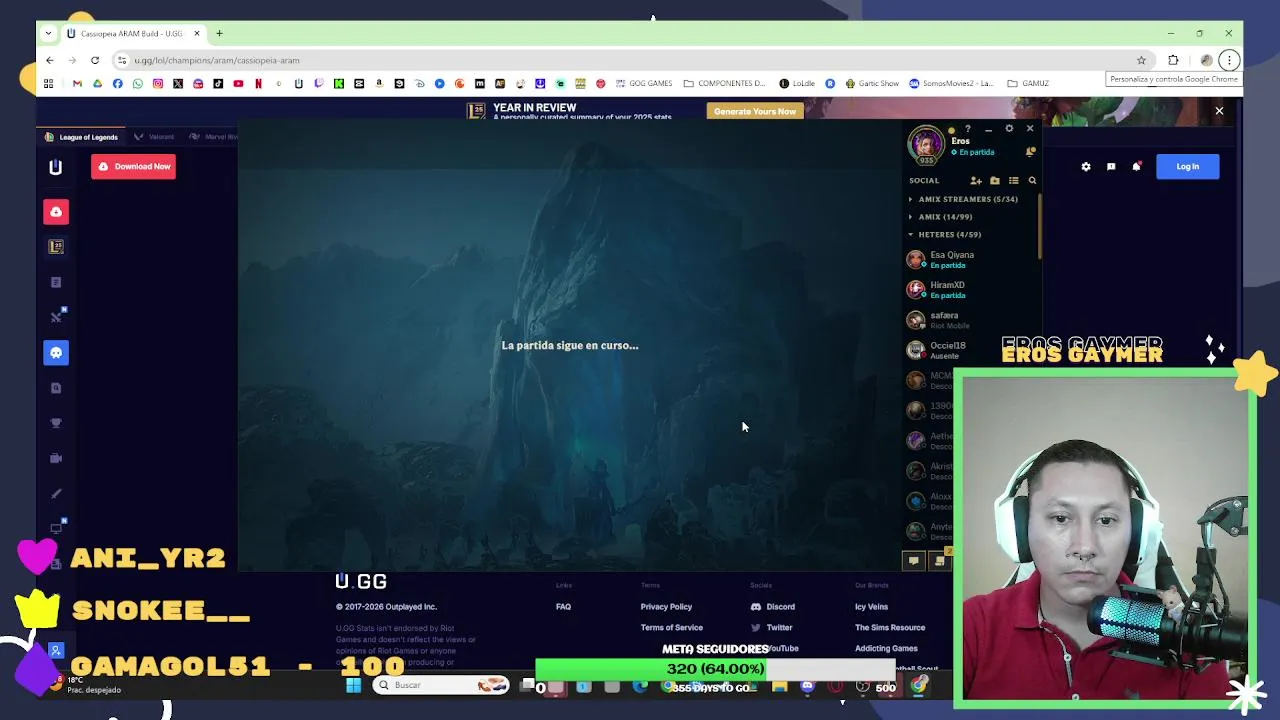Image resolution: width=1280 pixels, height=720 pixels.
Task: Click the red Download Now button
Action: pos(133,167)
